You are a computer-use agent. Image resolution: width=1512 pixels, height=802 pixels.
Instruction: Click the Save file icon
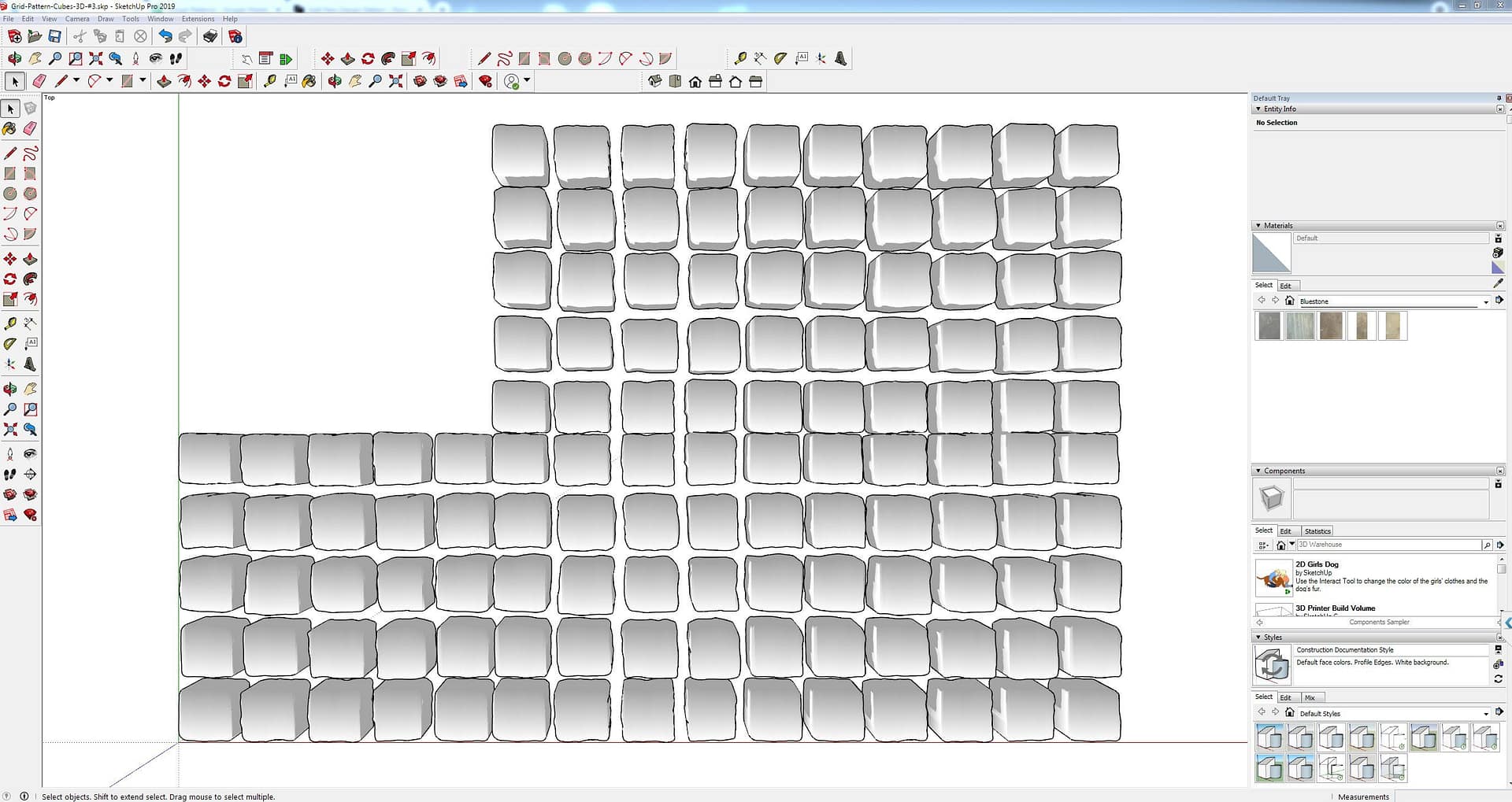coord(54,36)
